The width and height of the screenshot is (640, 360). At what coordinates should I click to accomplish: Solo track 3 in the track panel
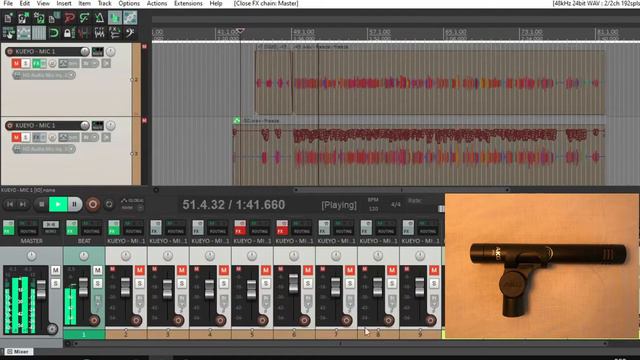pyautogui.click(x=25, y=138)
